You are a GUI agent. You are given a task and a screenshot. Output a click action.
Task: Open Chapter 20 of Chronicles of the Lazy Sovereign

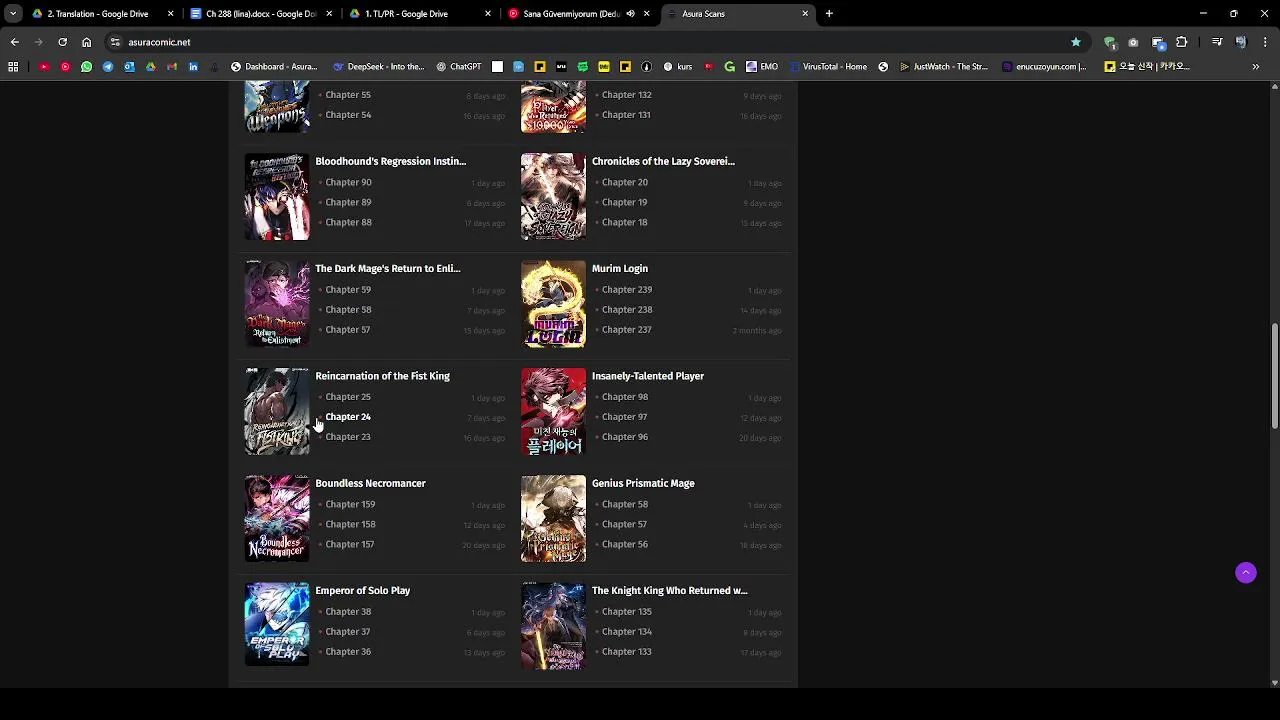click(625, 183)
